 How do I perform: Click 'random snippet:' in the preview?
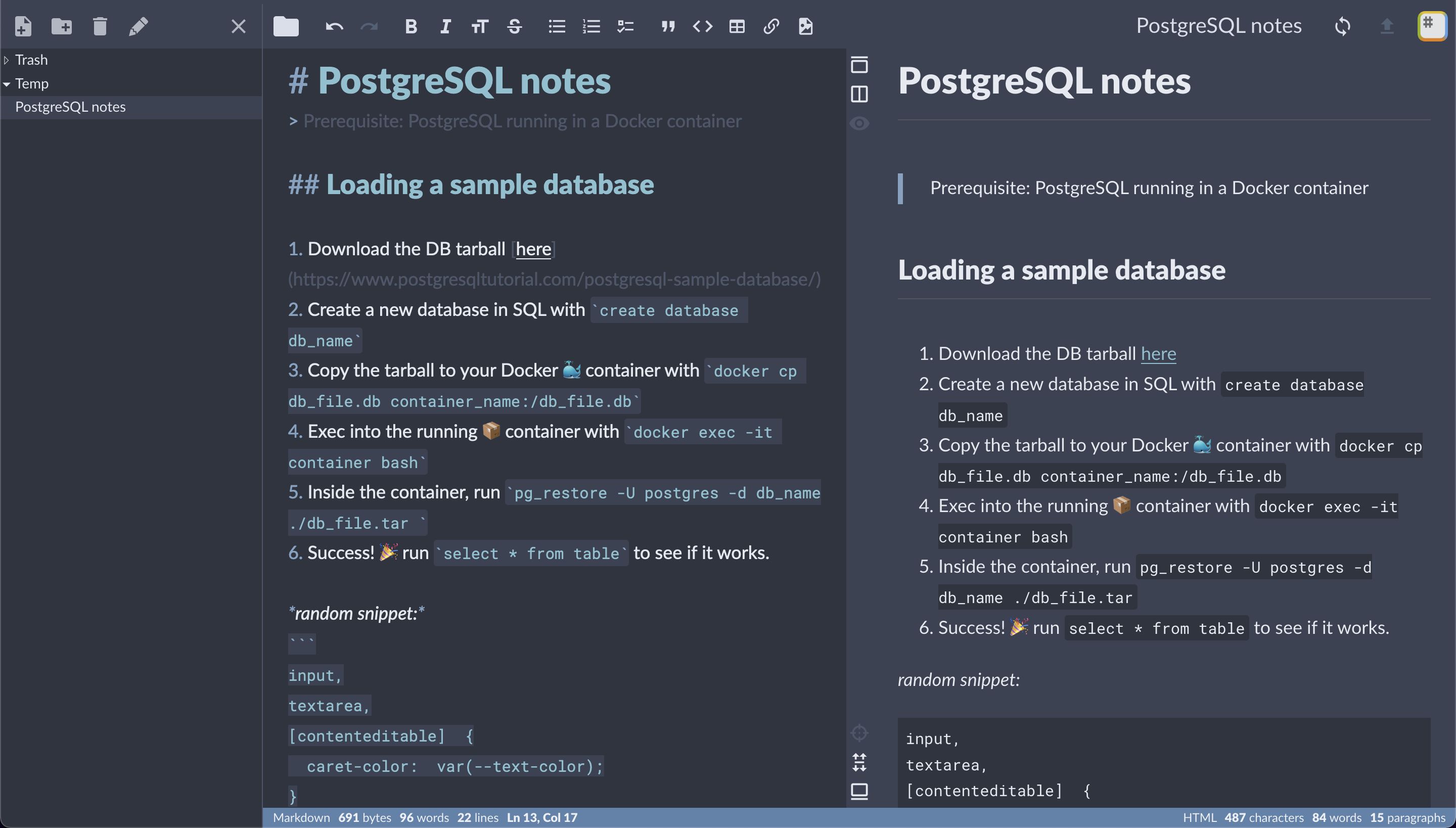[959, 680]
